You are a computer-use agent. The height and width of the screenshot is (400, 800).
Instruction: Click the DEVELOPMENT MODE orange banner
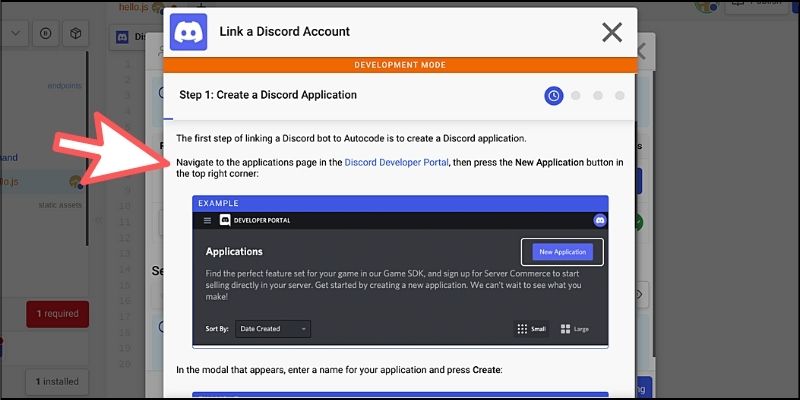click(x=400, y=65)
